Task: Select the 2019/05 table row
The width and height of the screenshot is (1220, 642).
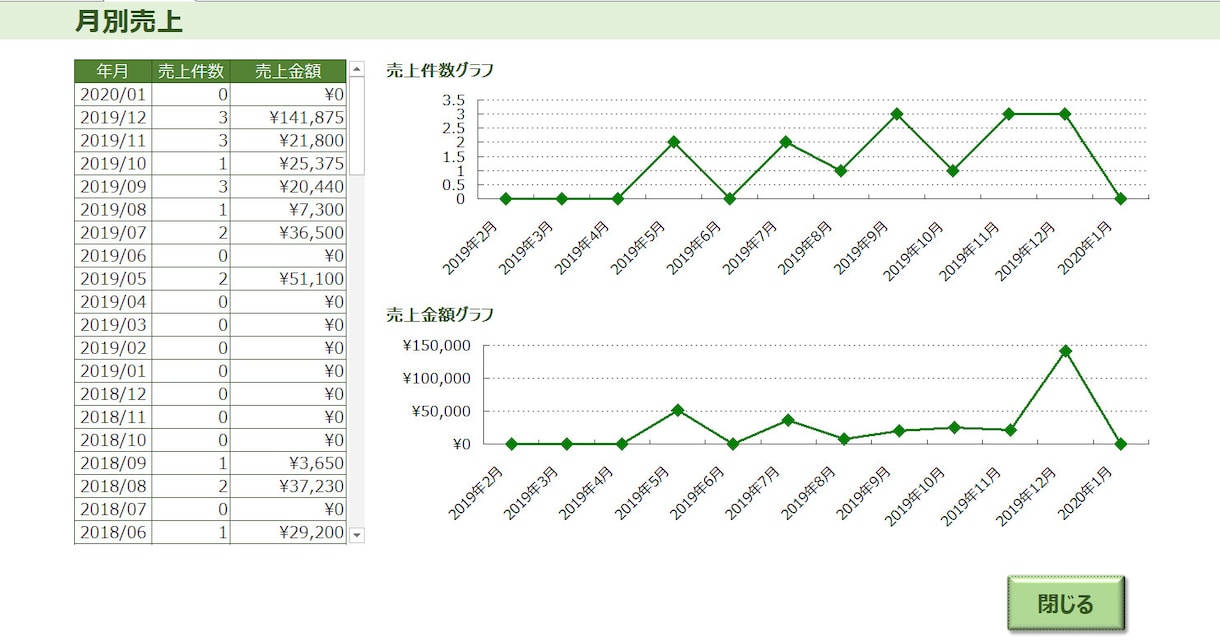Action: 210,279
